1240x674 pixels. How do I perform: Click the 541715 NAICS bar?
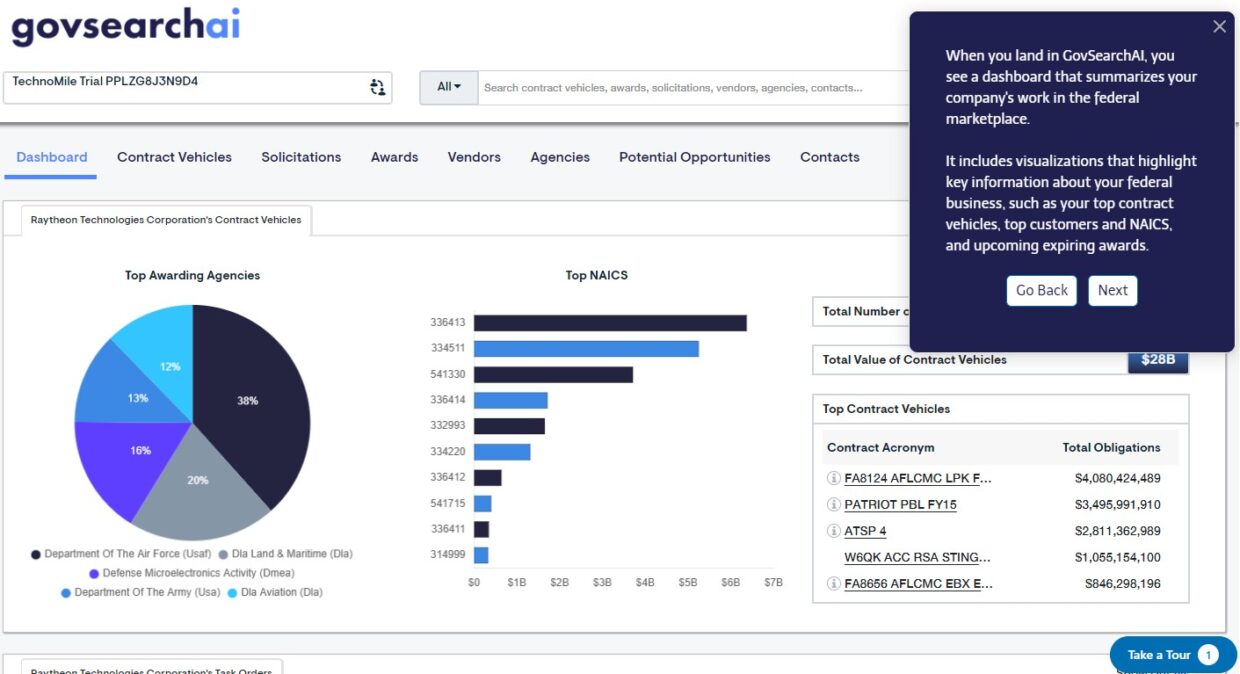483,504
